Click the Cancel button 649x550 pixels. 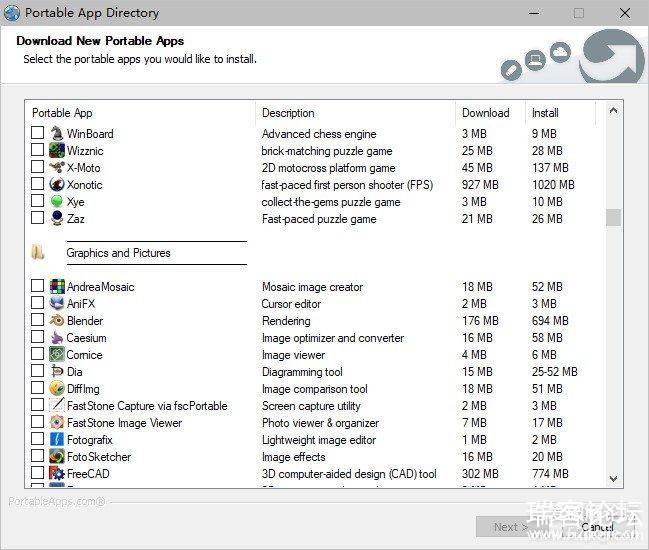[x=597, y=527]
